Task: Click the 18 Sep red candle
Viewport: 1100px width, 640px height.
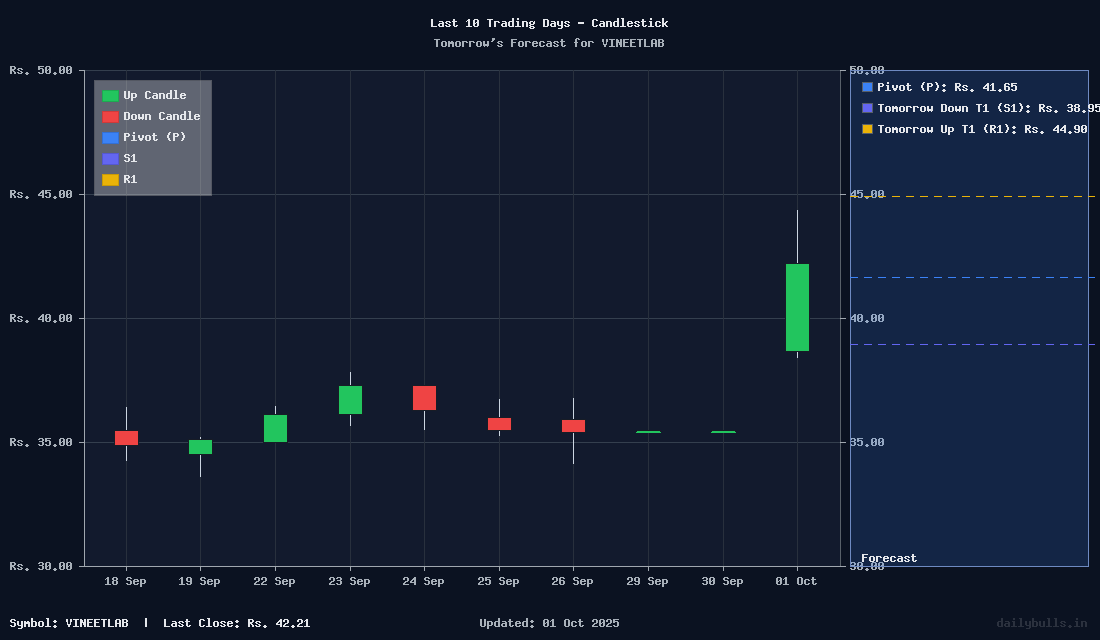Action: pyautogui.click(x=126, y=438)
